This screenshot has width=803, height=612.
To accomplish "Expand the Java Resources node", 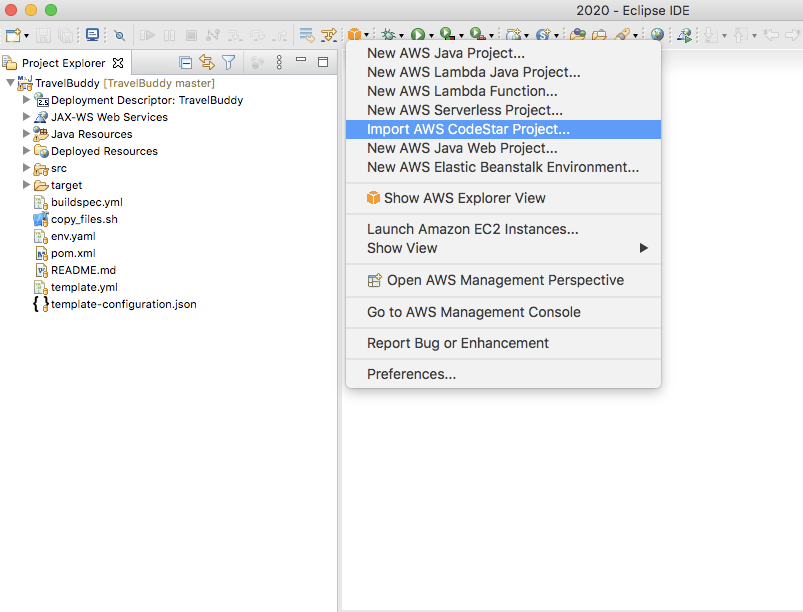I will pos(26,133).
